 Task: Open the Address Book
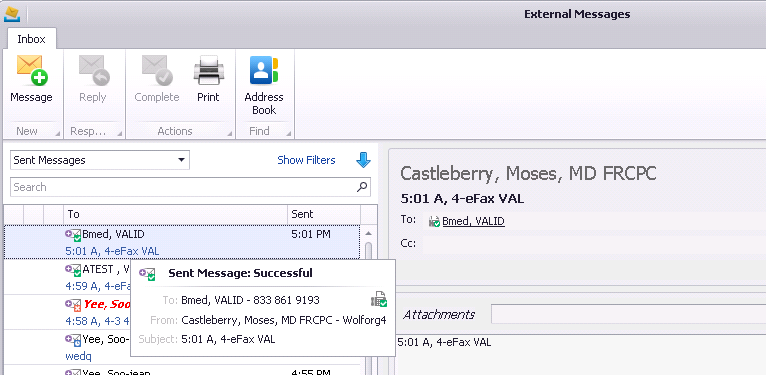(x=264, y=85)
